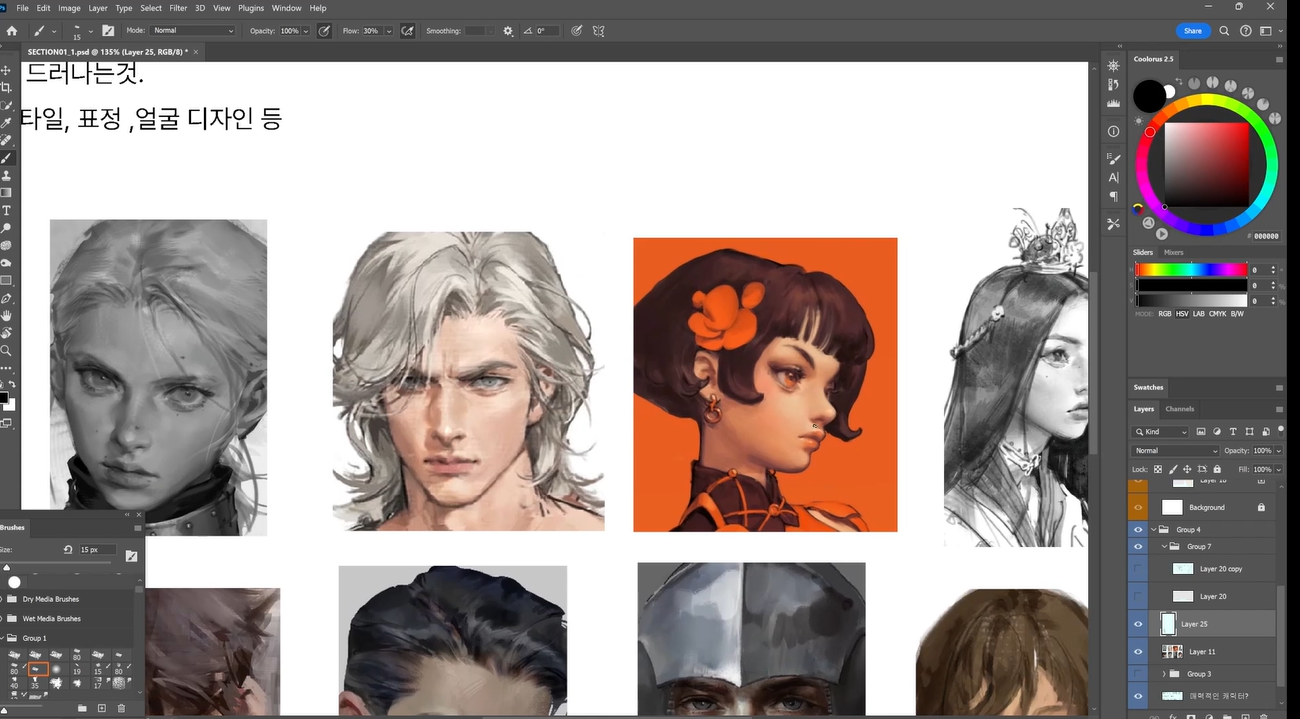The width and height of the screenshot is (1300, 719).
Task: Click the Lock all padlock icon
Action: coord(1217,469)
